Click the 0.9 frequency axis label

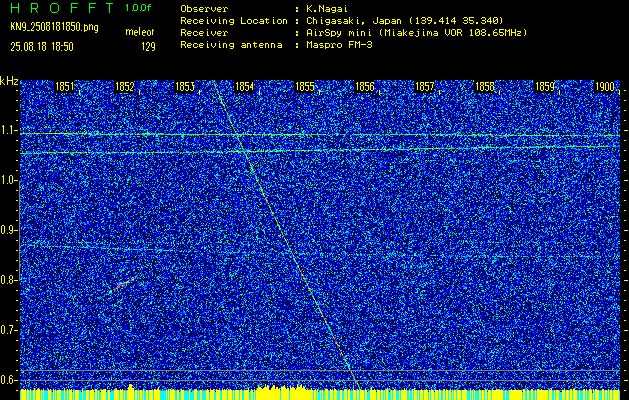(9, 230)
